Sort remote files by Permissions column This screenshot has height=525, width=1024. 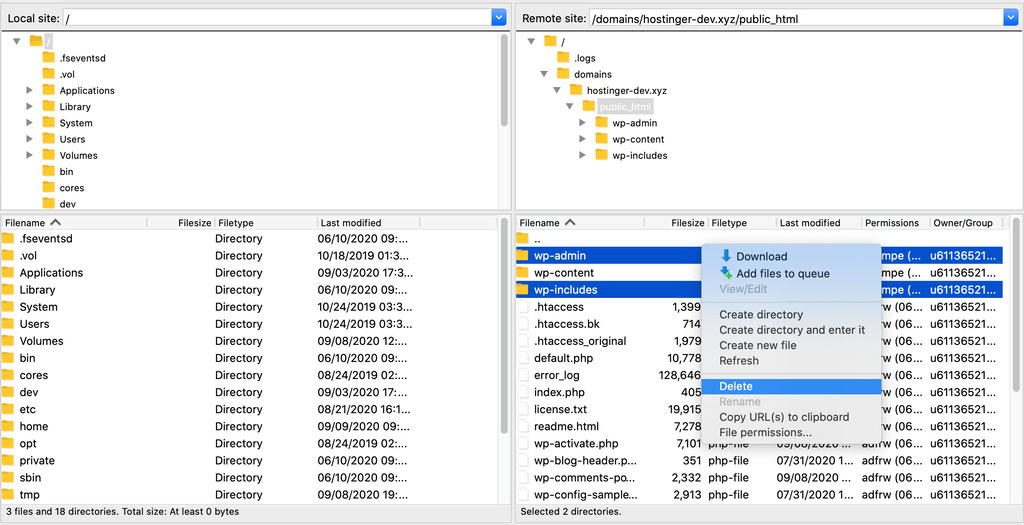[892, 223]
